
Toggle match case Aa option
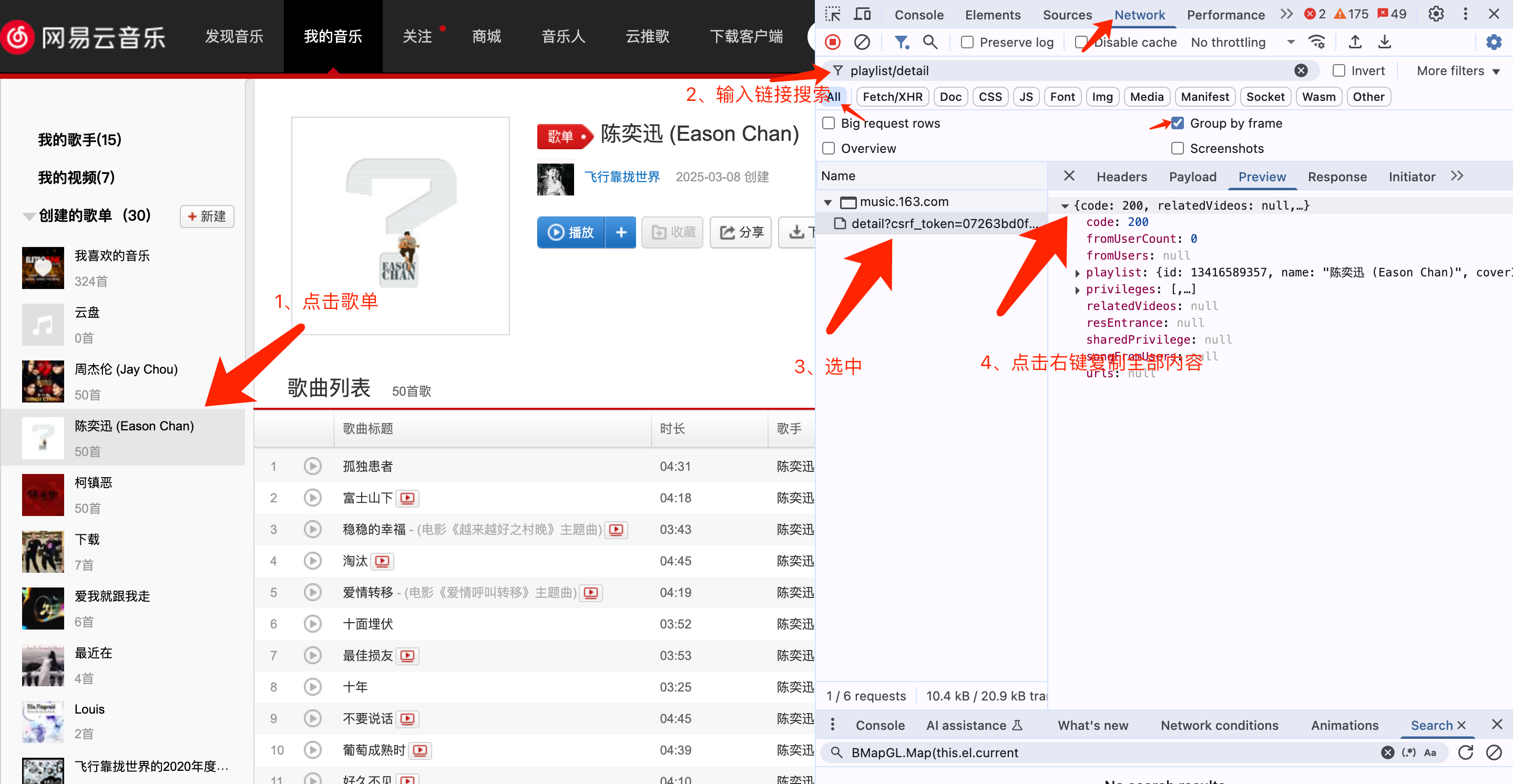[x=1430, y=752]
